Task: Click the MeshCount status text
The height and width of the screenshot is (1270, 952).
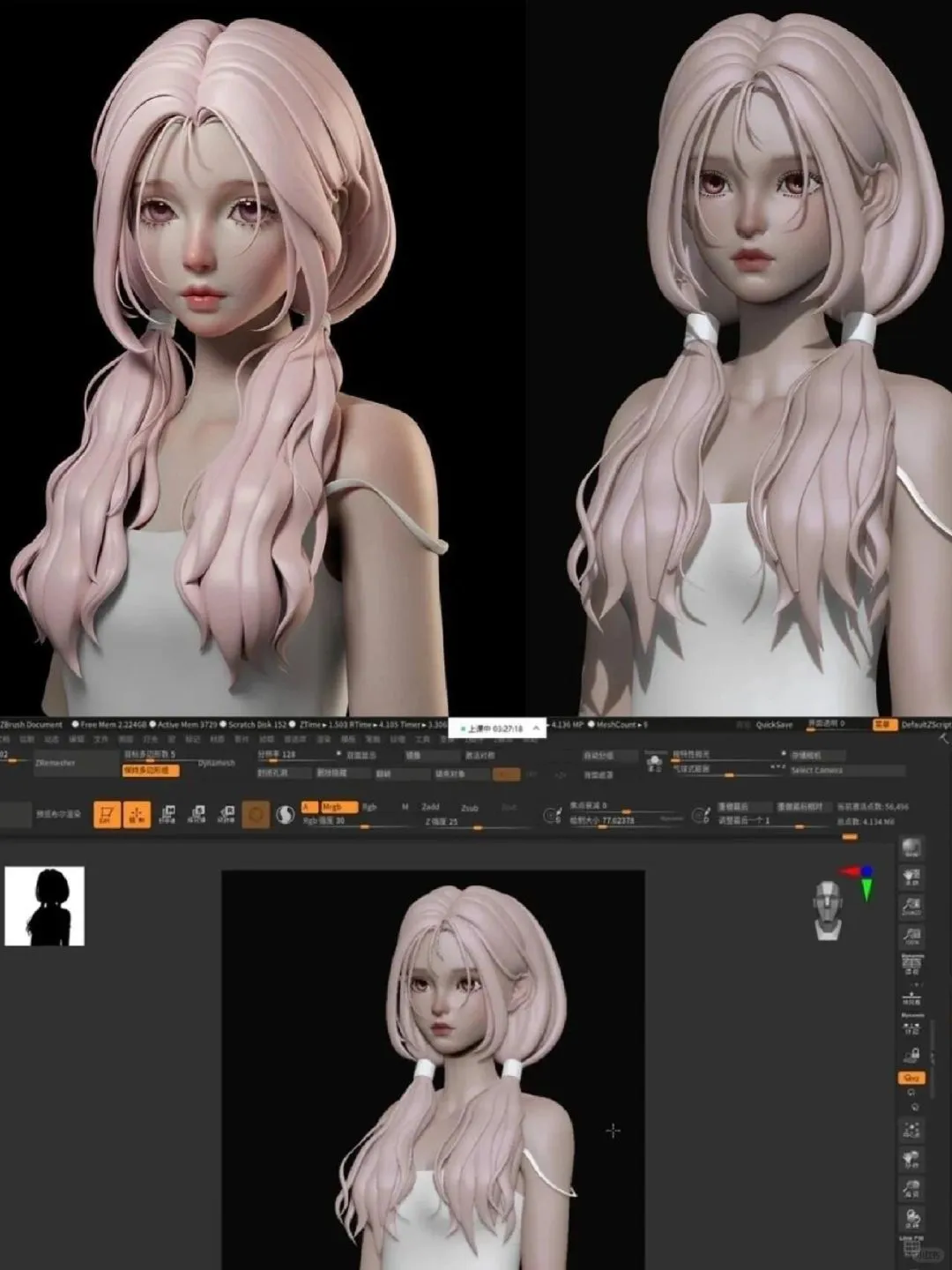Action: coord(619,724)
